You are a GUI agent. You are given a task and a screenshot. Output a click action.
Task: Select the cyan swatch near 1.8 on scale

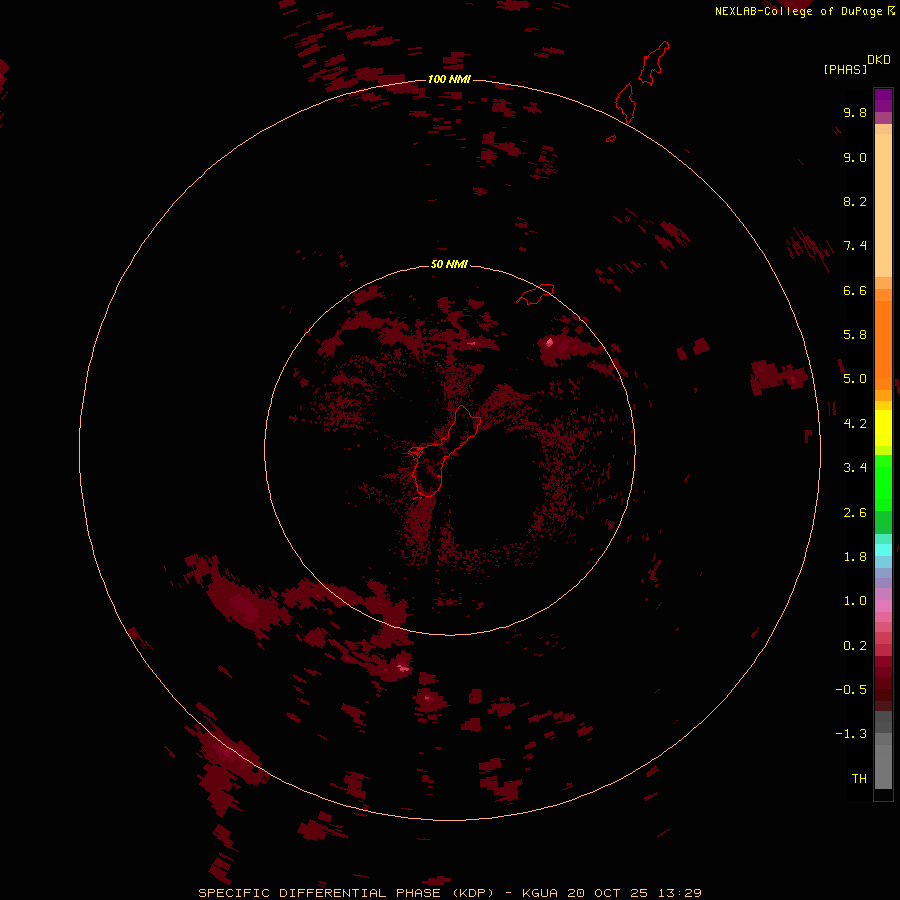click(x=883, y=549)
